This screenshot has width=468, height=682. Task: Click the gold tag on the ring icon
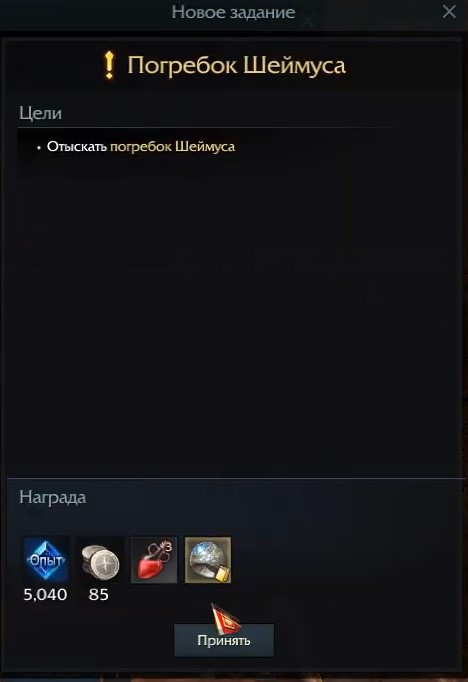tap(222, 574)
